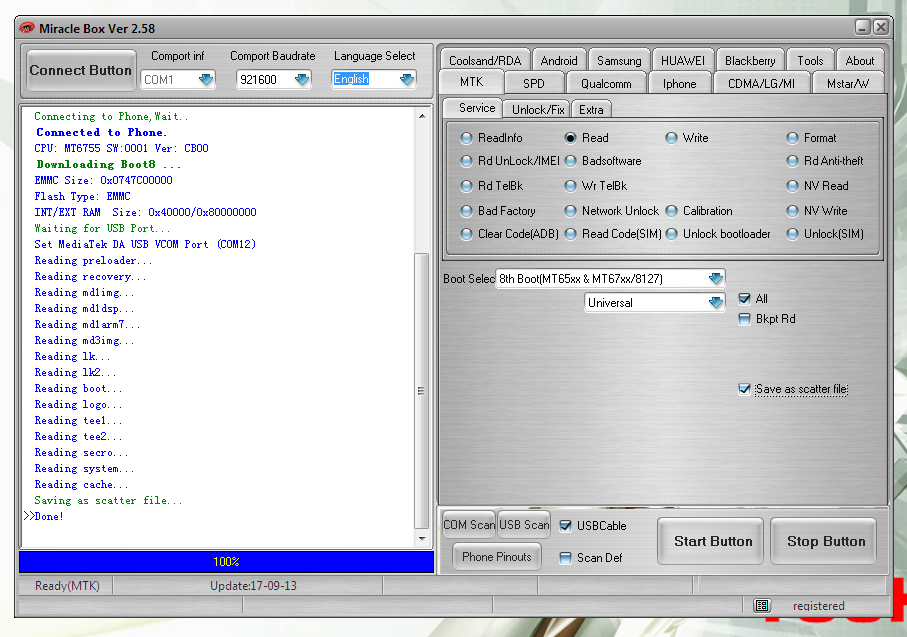
Task: Click the 'CPU: MT6755' log line
Action: [x=121, y=148]
